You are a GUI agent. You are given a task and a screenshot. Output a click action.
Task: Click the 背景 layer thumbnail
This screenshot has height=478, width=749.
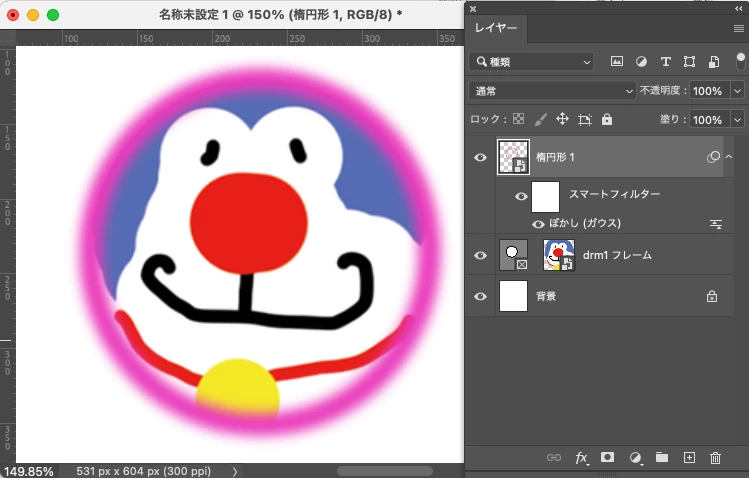point(514,296)
